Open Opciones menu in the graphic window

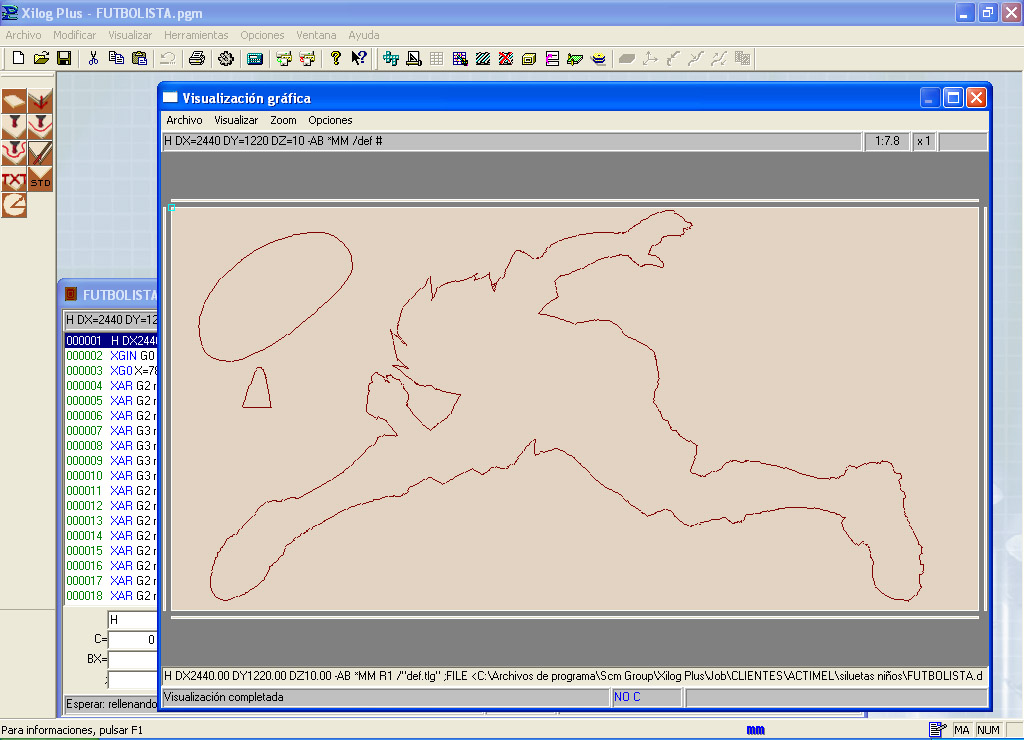(x=330, y=120)
